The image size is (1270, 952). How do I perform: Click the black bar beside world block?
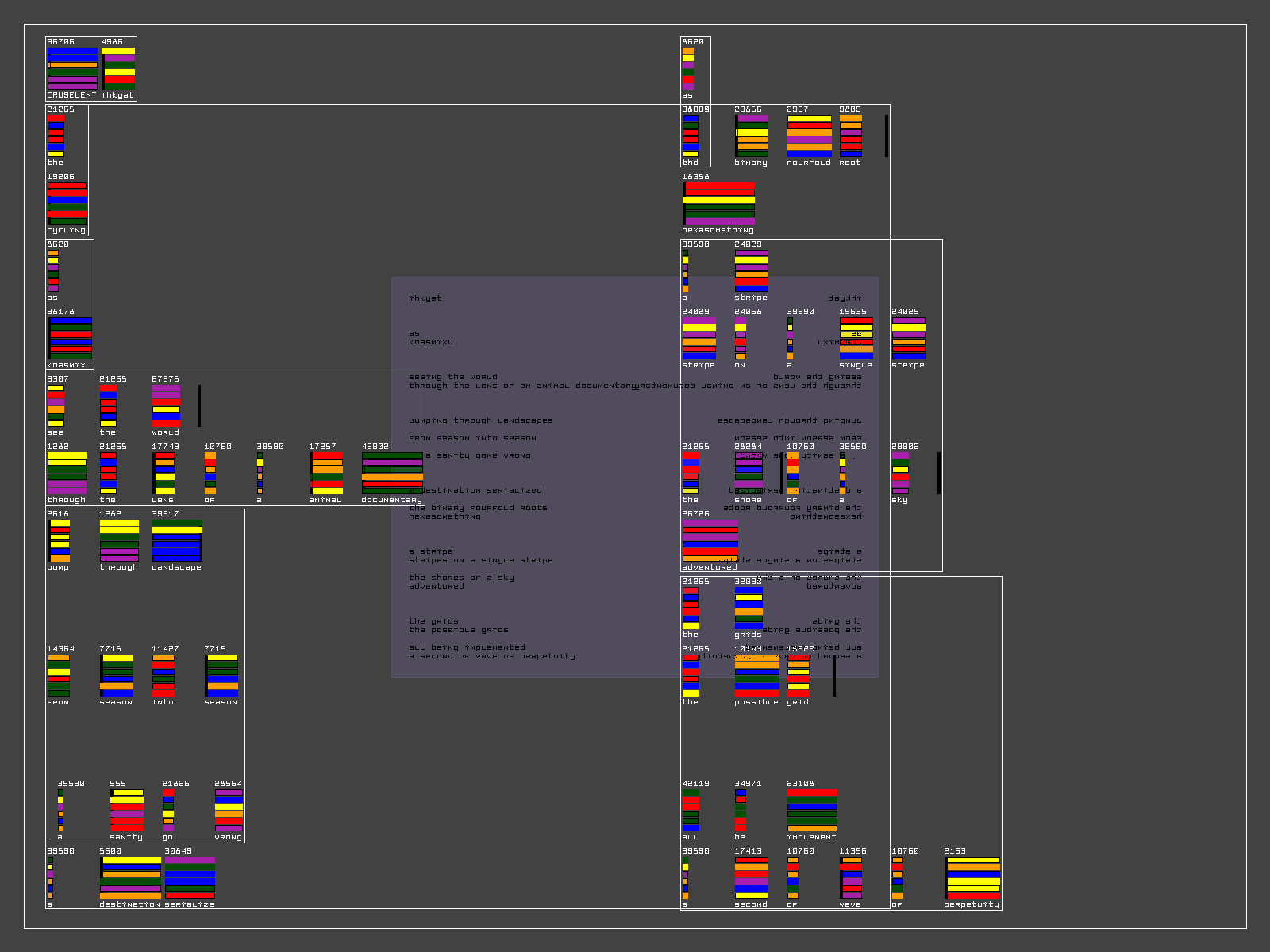(x=199, y=405)
